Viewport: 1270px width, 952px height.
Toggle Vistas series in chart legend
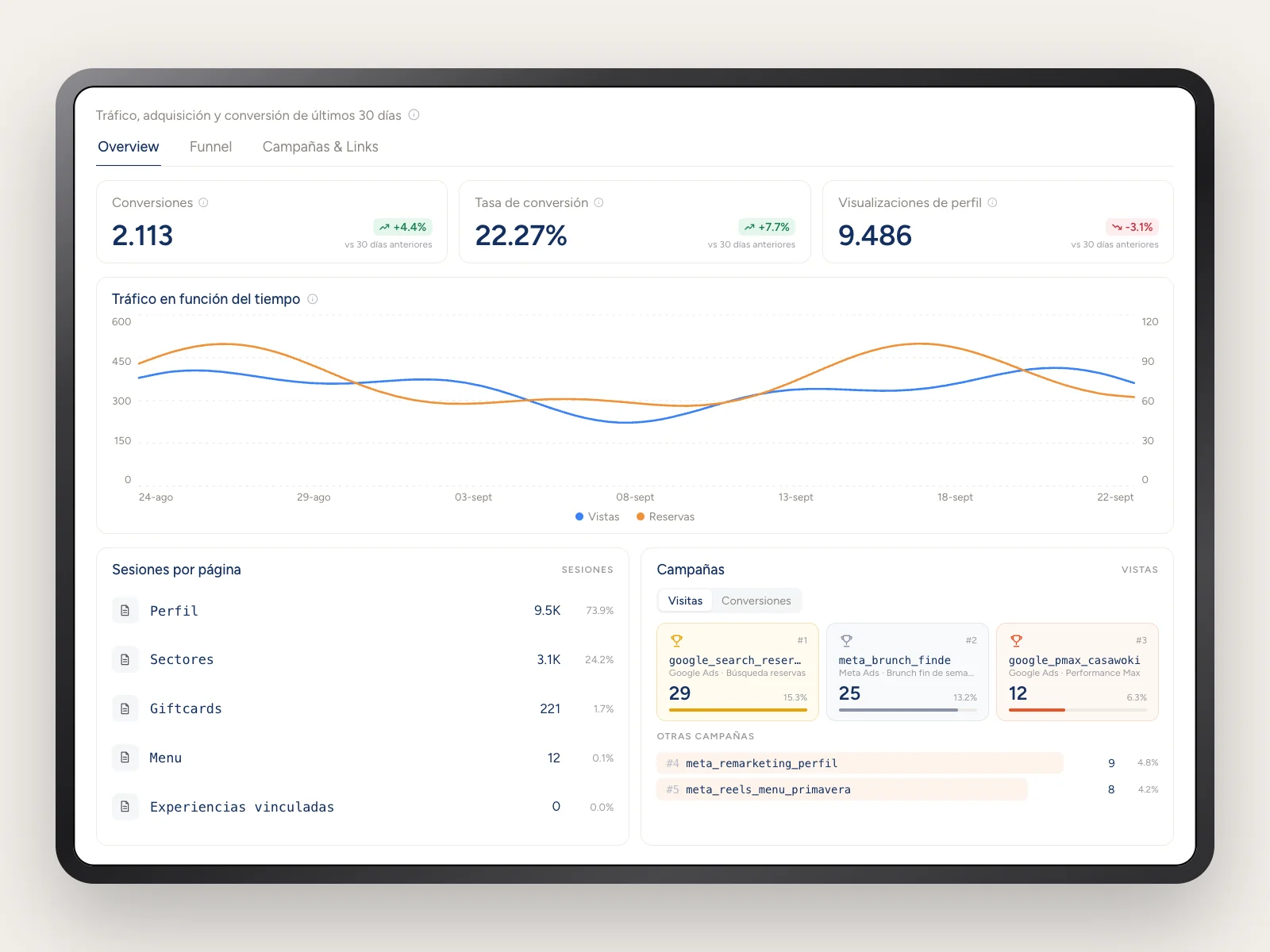click(x=597, y=516)
